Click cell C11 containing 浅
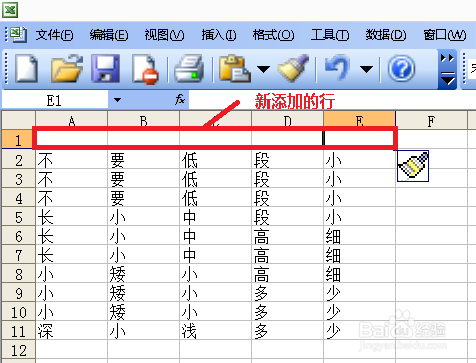 point(215,331)
